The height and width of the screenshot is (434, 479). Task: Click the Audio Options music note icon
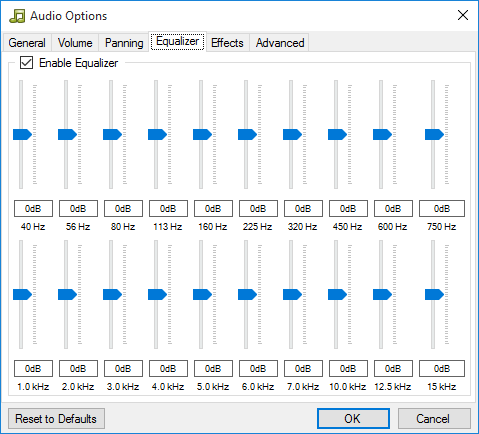pyautogui.click(x=17, y=16)
